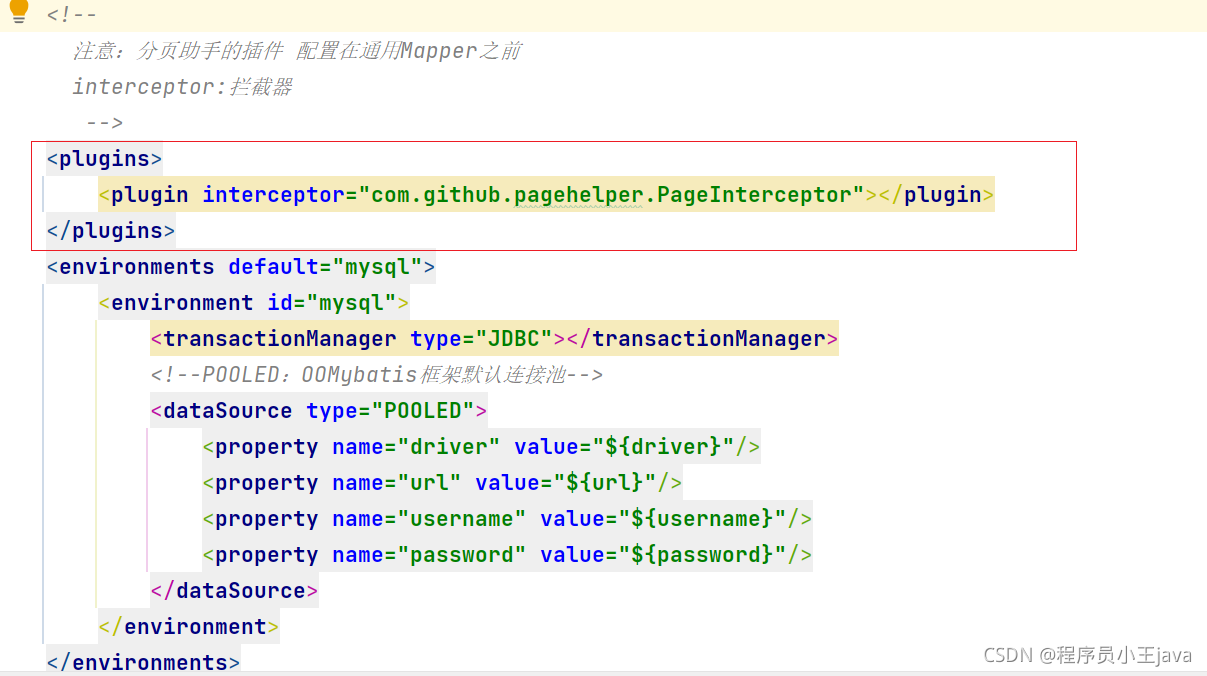Click the comment closing --> marker
The height and width of the screenshot is (676, 1207).
[x=104, y=122]
